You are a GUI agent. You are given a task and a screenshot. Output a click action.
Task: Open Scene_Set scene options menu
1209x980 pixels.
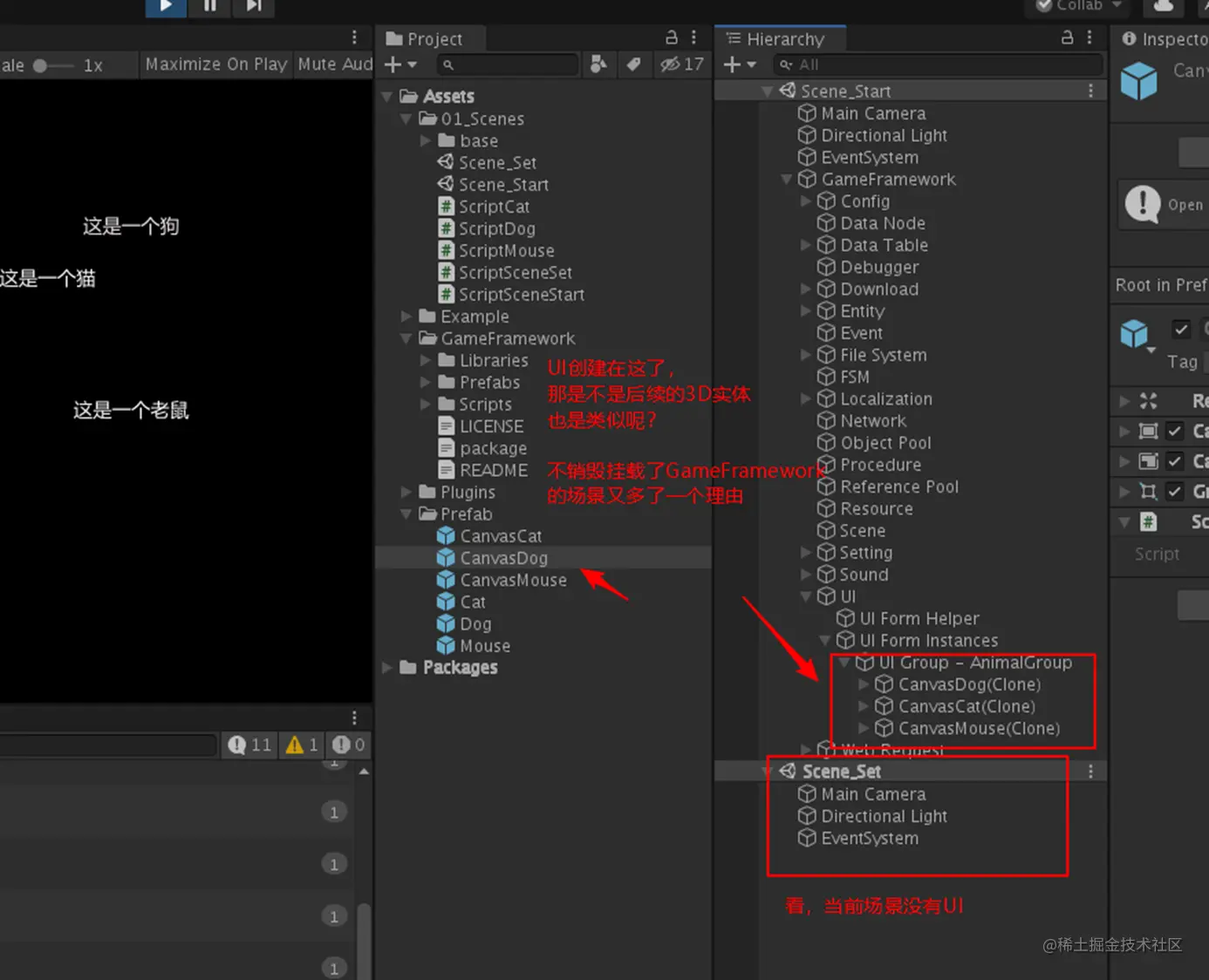pos(1090,772)
